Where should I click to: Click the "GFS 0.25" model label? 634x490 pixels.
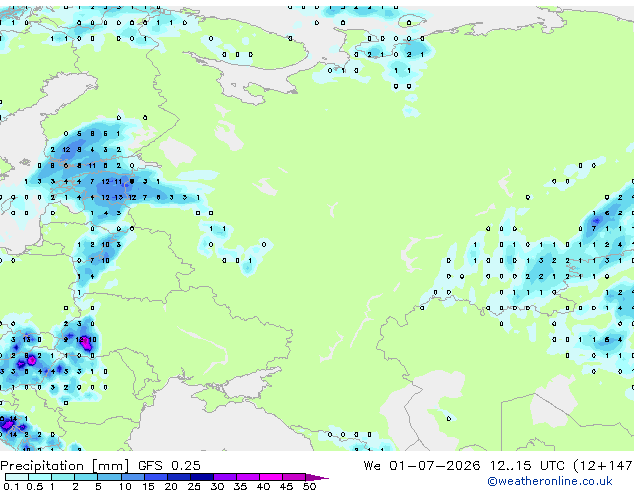point(169,466)
